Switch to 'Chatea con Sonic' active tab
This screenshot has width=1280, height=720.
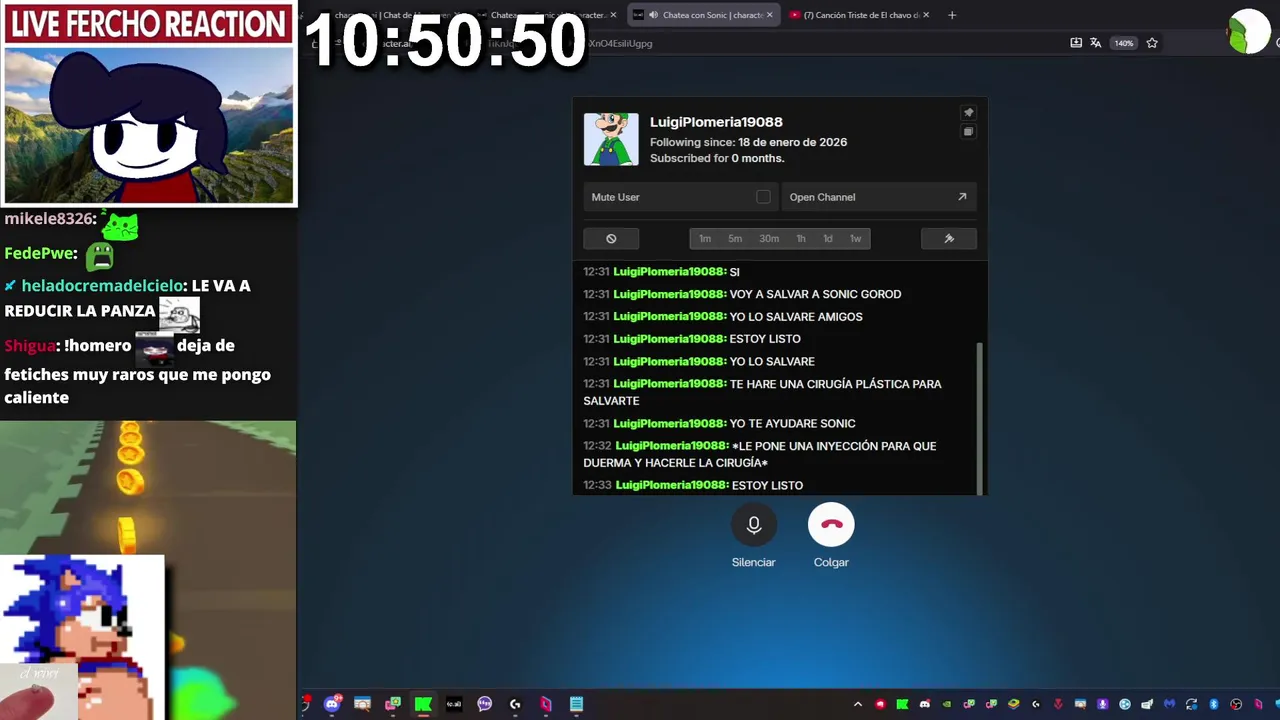702,15
